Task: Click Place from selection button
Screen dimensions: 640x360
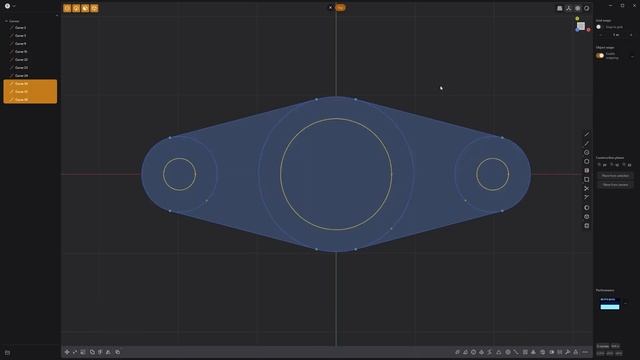Action: [x=615, y=176]
